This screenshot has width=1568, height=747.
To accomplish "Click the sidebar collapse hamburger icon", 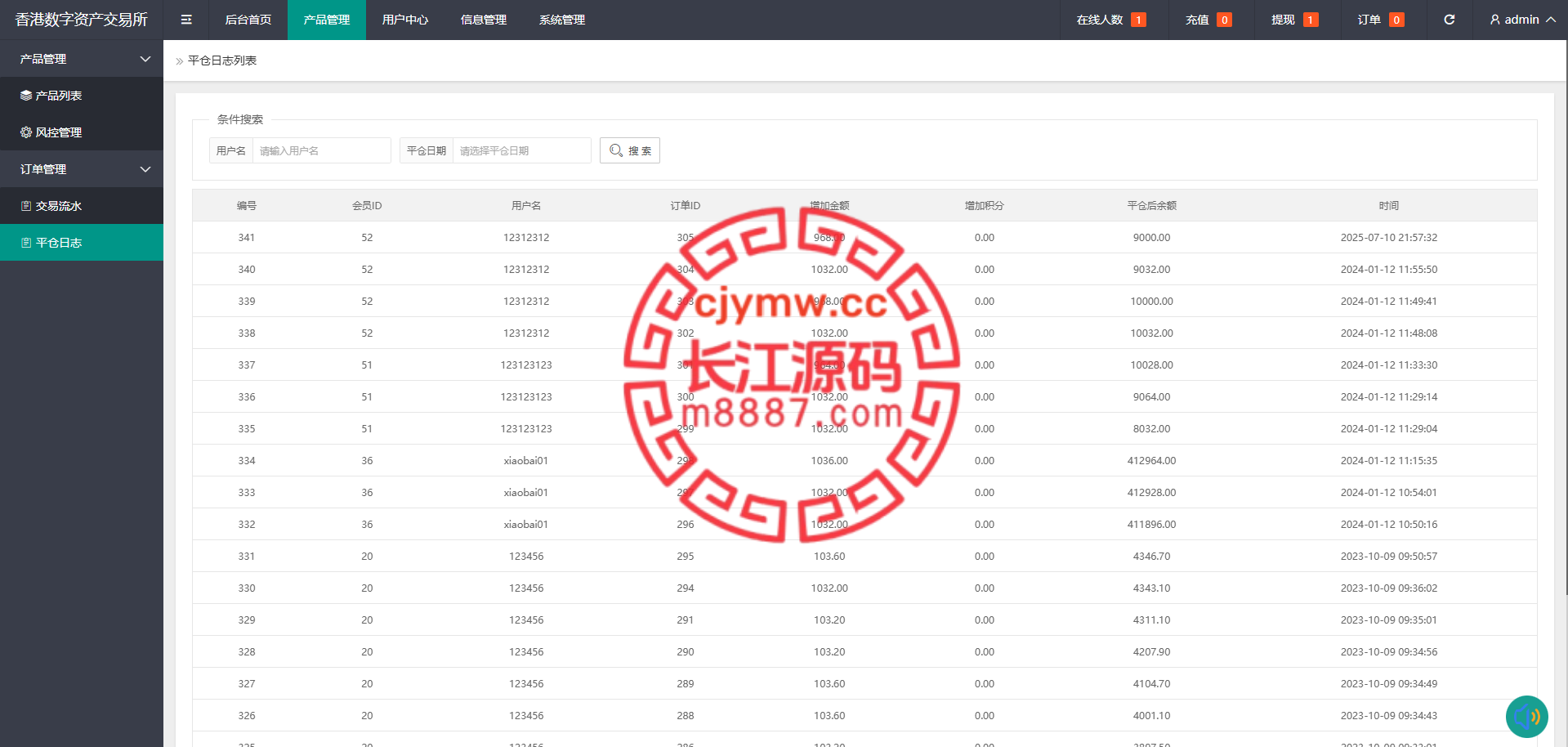I will (x=186, y=20).
